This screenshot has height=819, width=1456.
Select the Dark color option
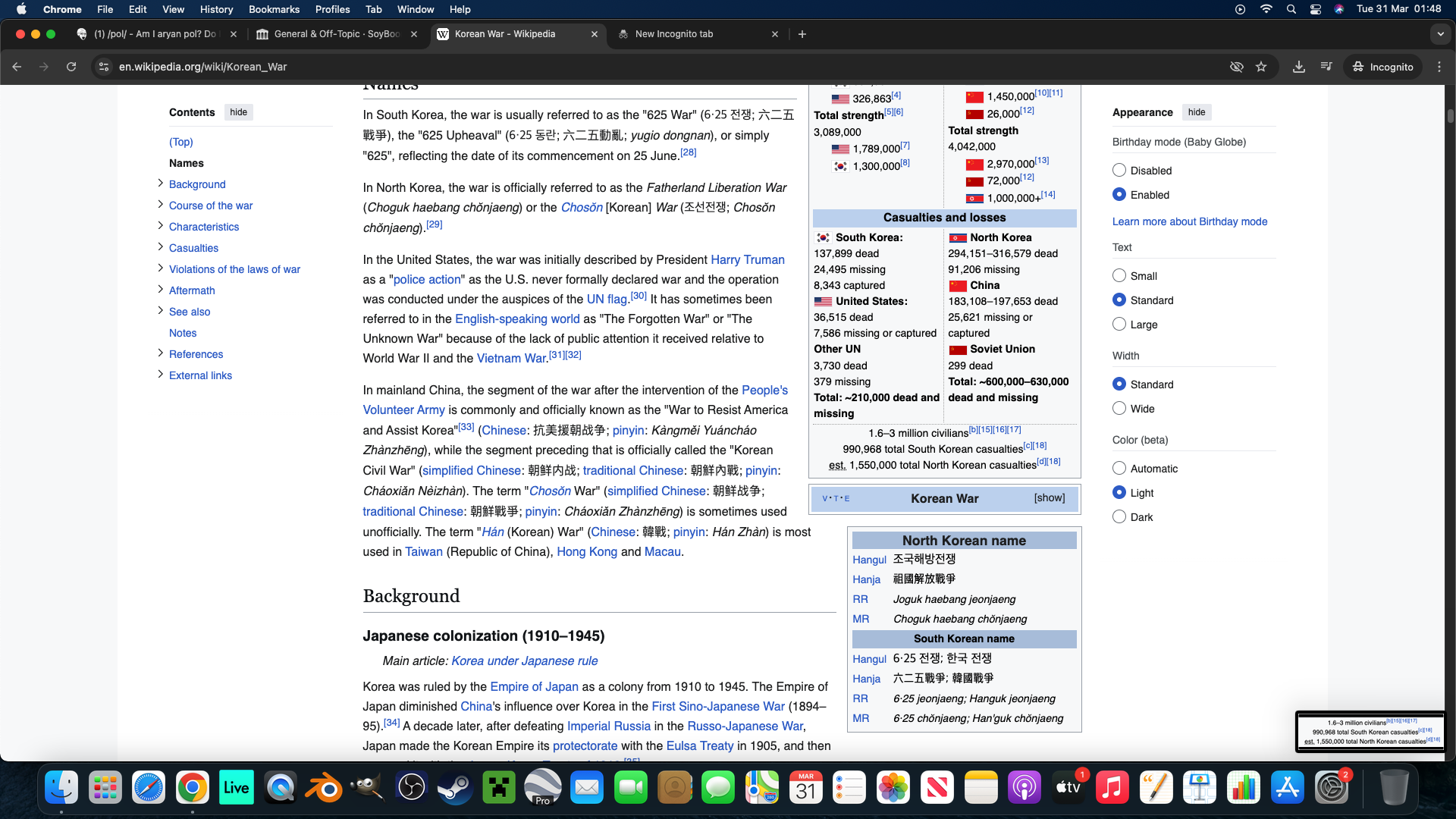(x=1119, y=517)
